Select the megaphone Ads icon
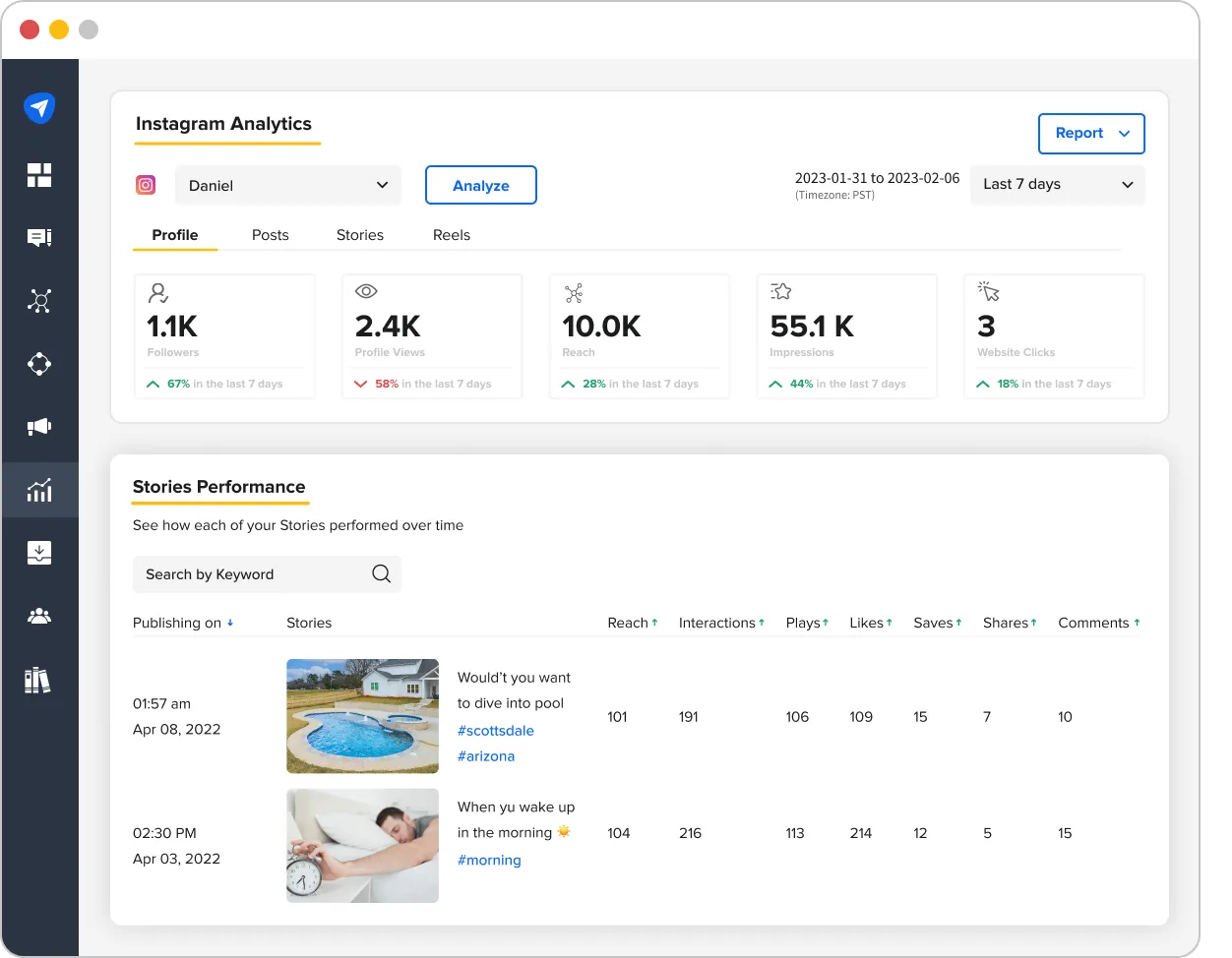This screenshot has height=958, width=1232. (x=39, y=427)
